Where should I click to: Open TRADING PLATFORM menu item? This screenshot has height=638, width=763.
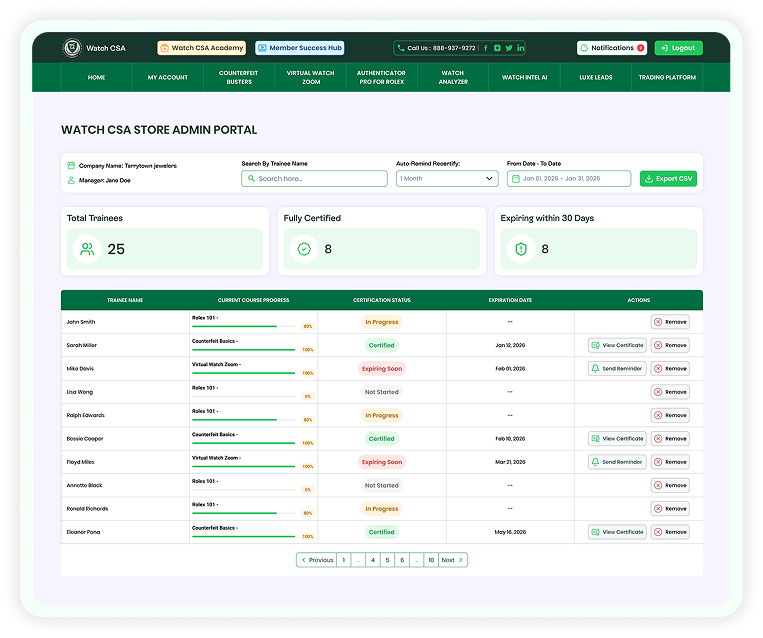click(x=667, y=77)
